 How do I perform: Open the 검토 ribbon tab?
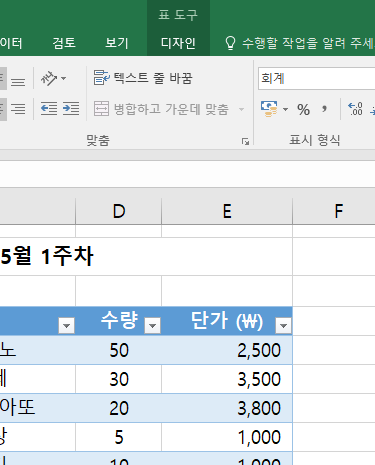[x=64, y=43]
